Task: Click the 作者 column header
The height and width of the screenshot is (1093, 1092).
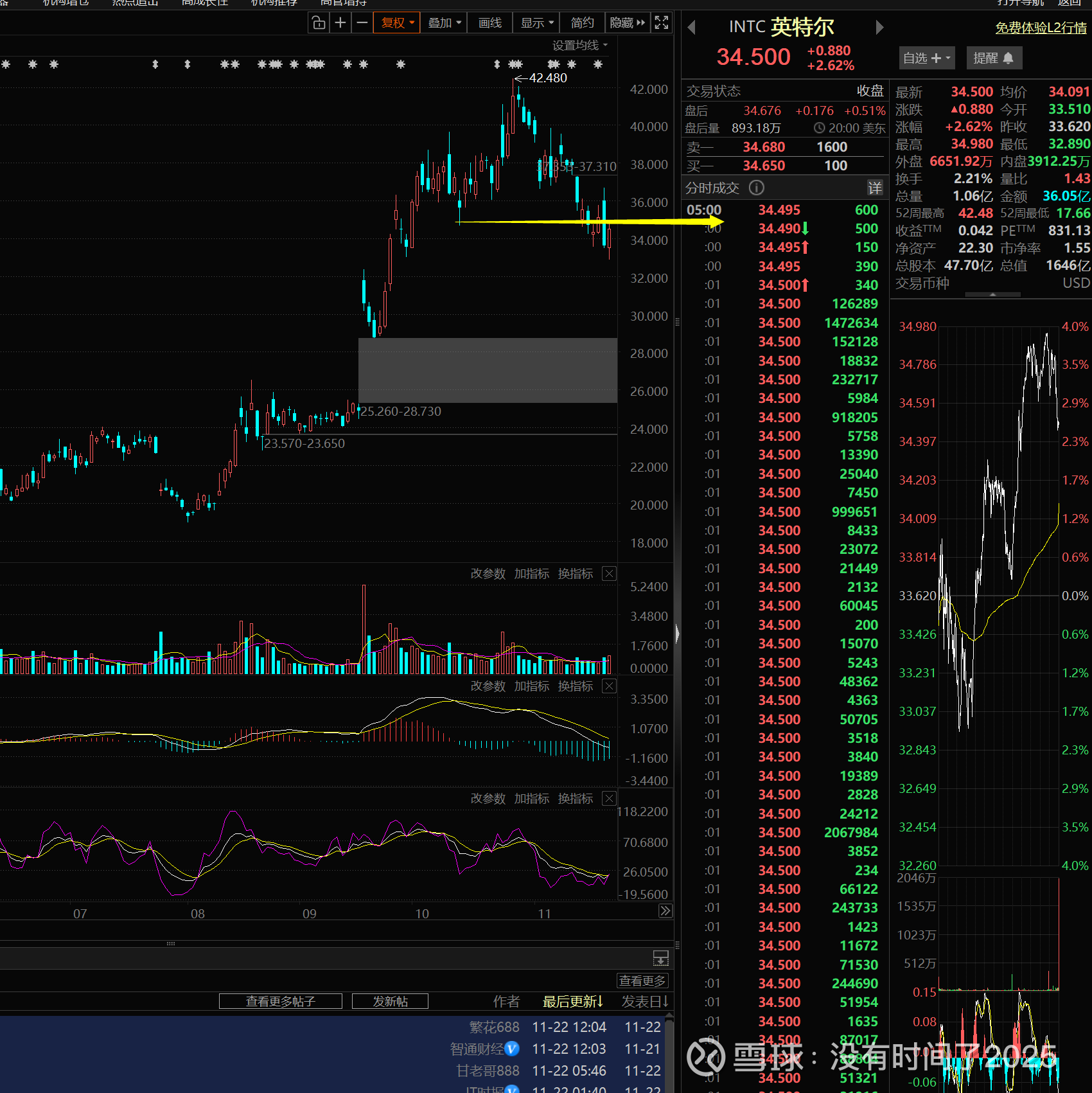Action: (x=506, y=1001)
